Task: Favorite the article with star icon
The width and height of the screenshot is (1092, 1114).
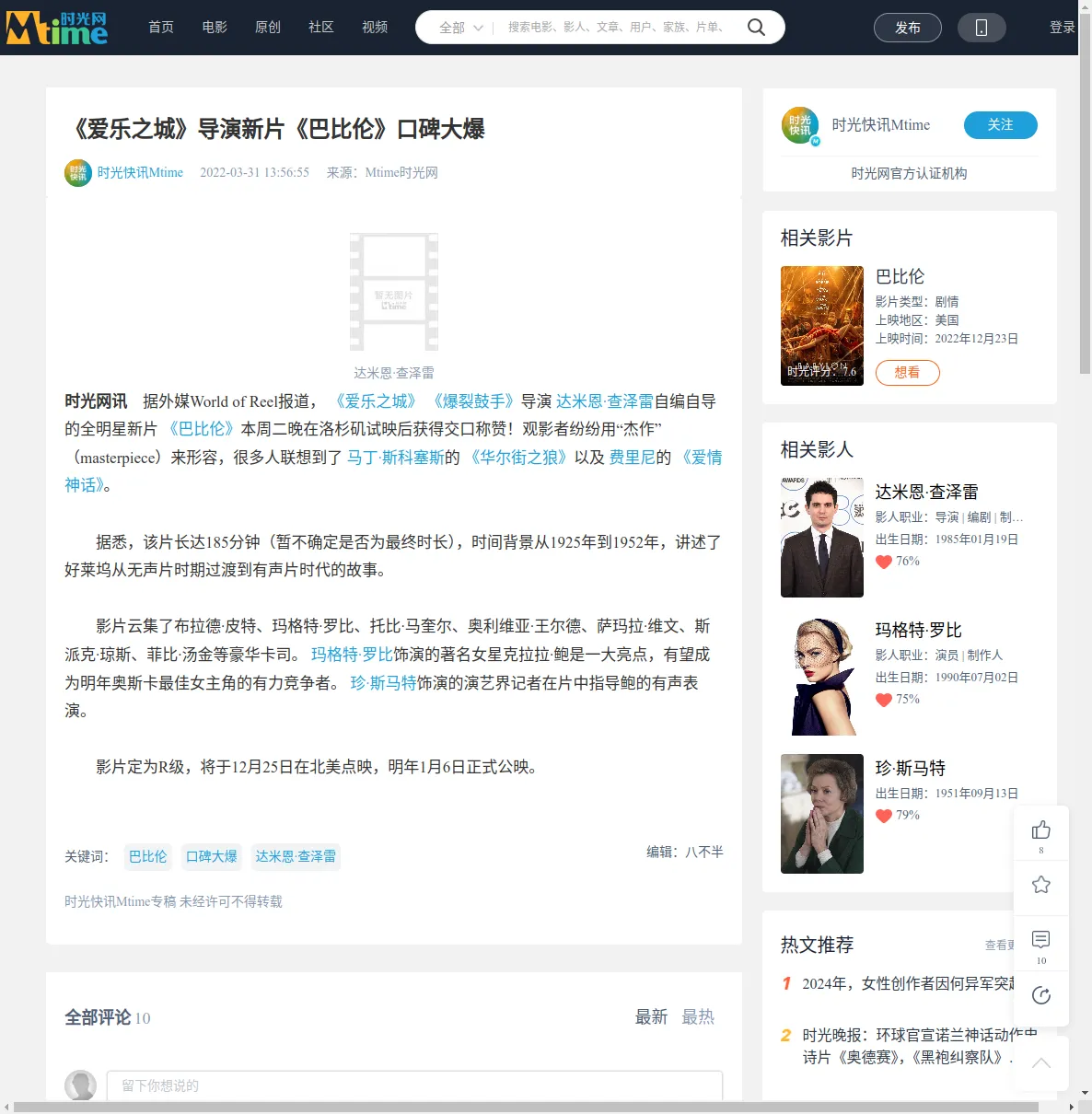Action: tap(1041, 885)
